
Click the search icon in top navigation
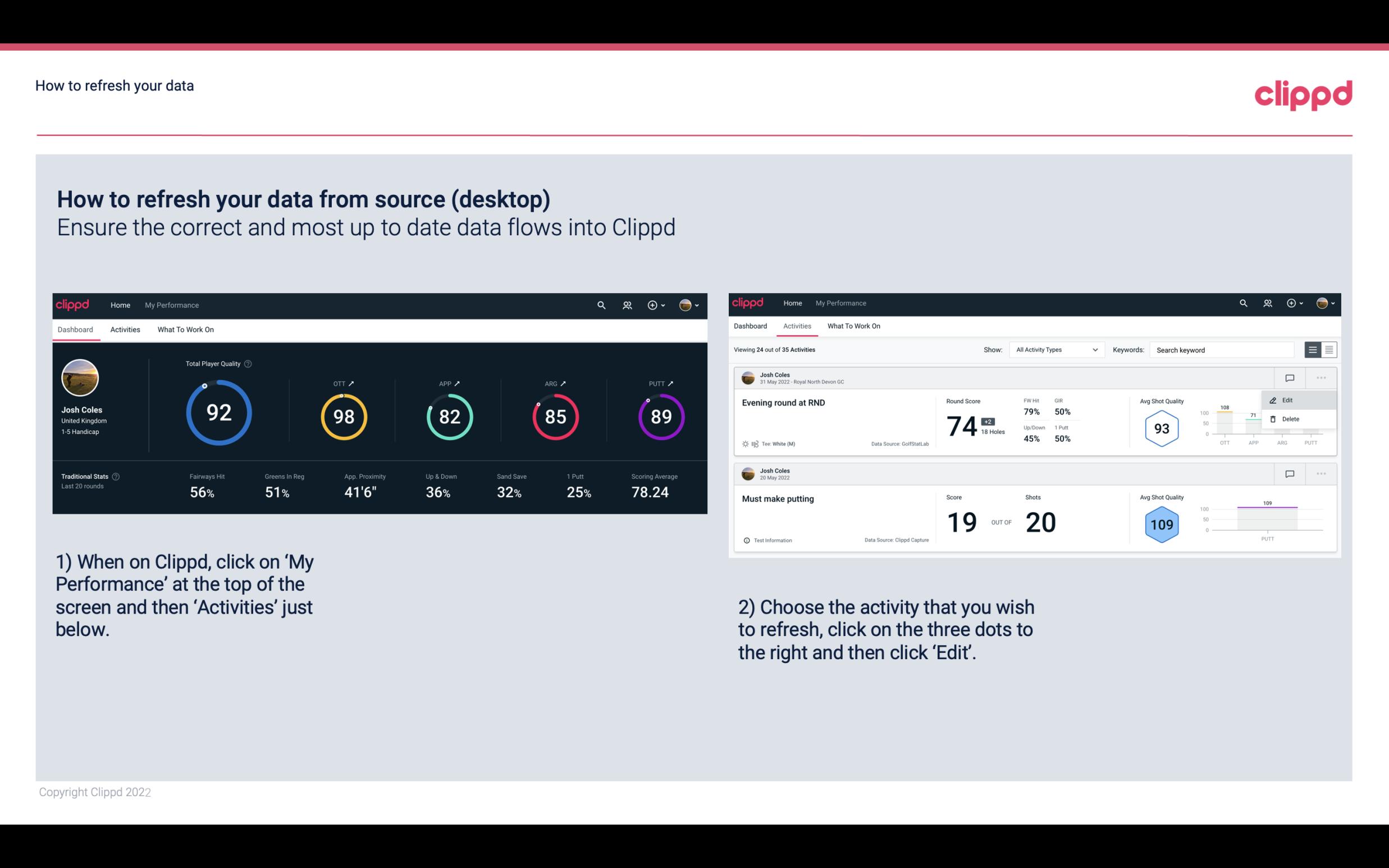(601, 305)
